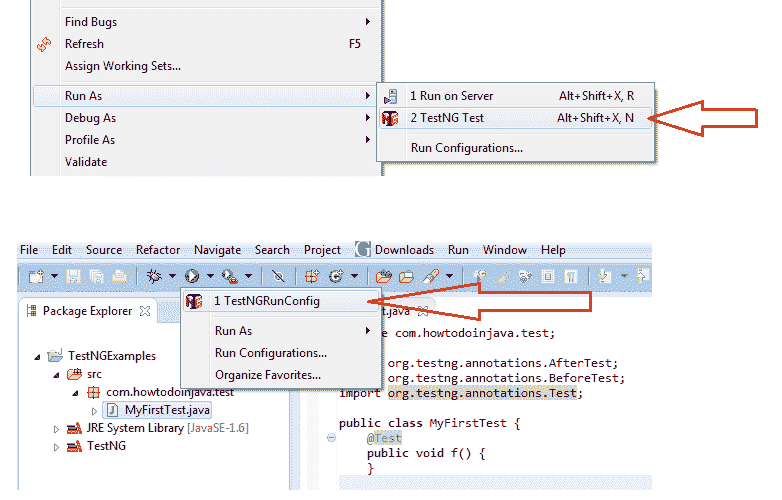The image size is (782, 500).
Task: Expand the MyFirstTest.java node
Action: [94, 411]
